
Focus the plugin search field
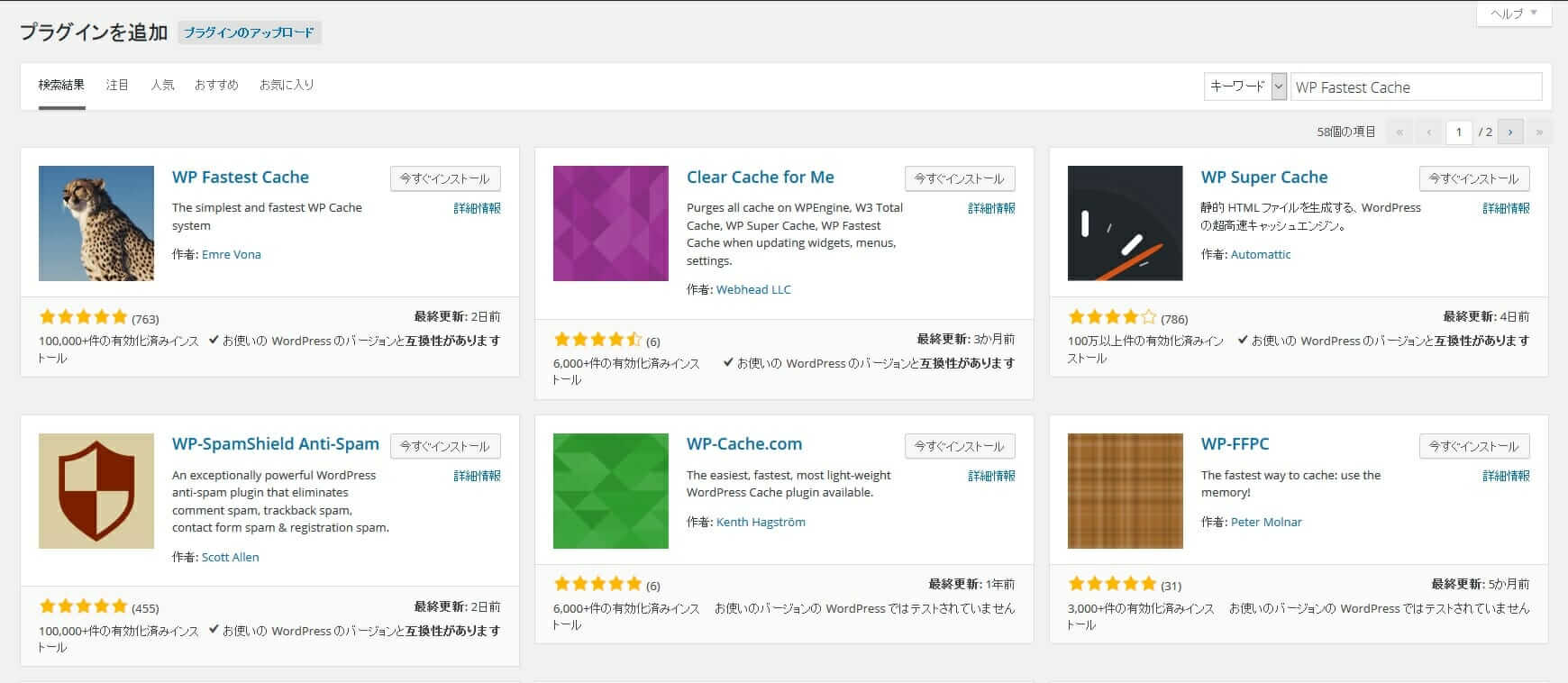pos(1416,87)
